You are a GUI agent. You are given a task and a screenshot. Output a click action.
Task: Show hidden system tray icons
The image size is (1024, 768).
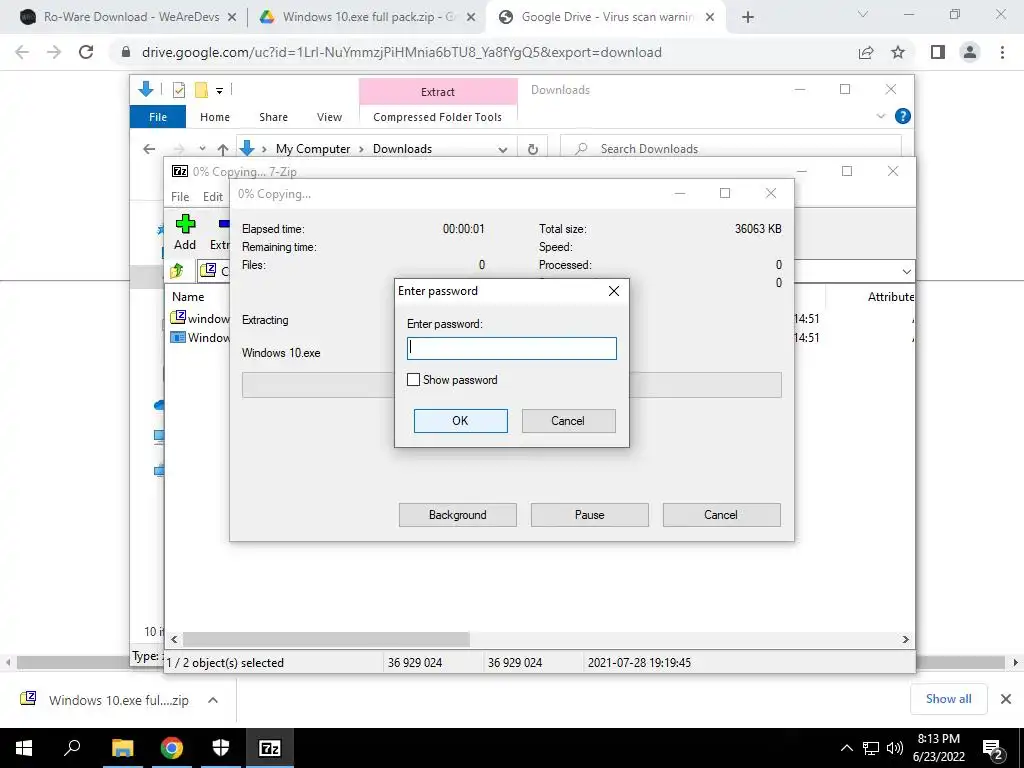(x=846, y=748)
